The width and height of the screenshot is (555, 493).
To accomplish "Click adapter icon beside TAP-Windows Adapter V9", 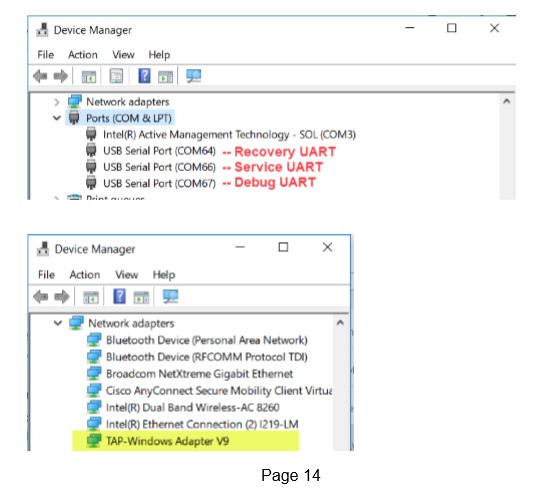I will tap(94, 441).
